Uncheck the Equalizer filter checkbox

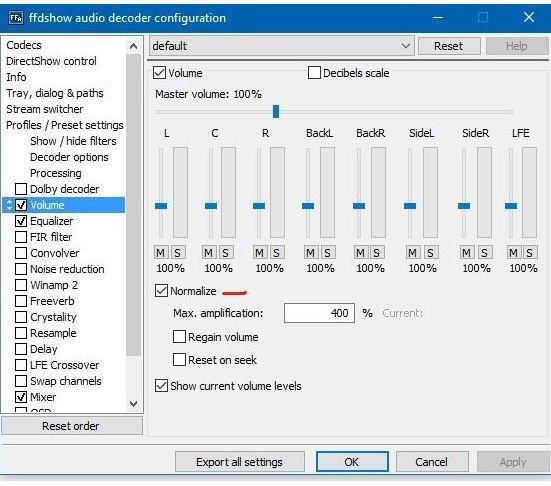[21, 221]
